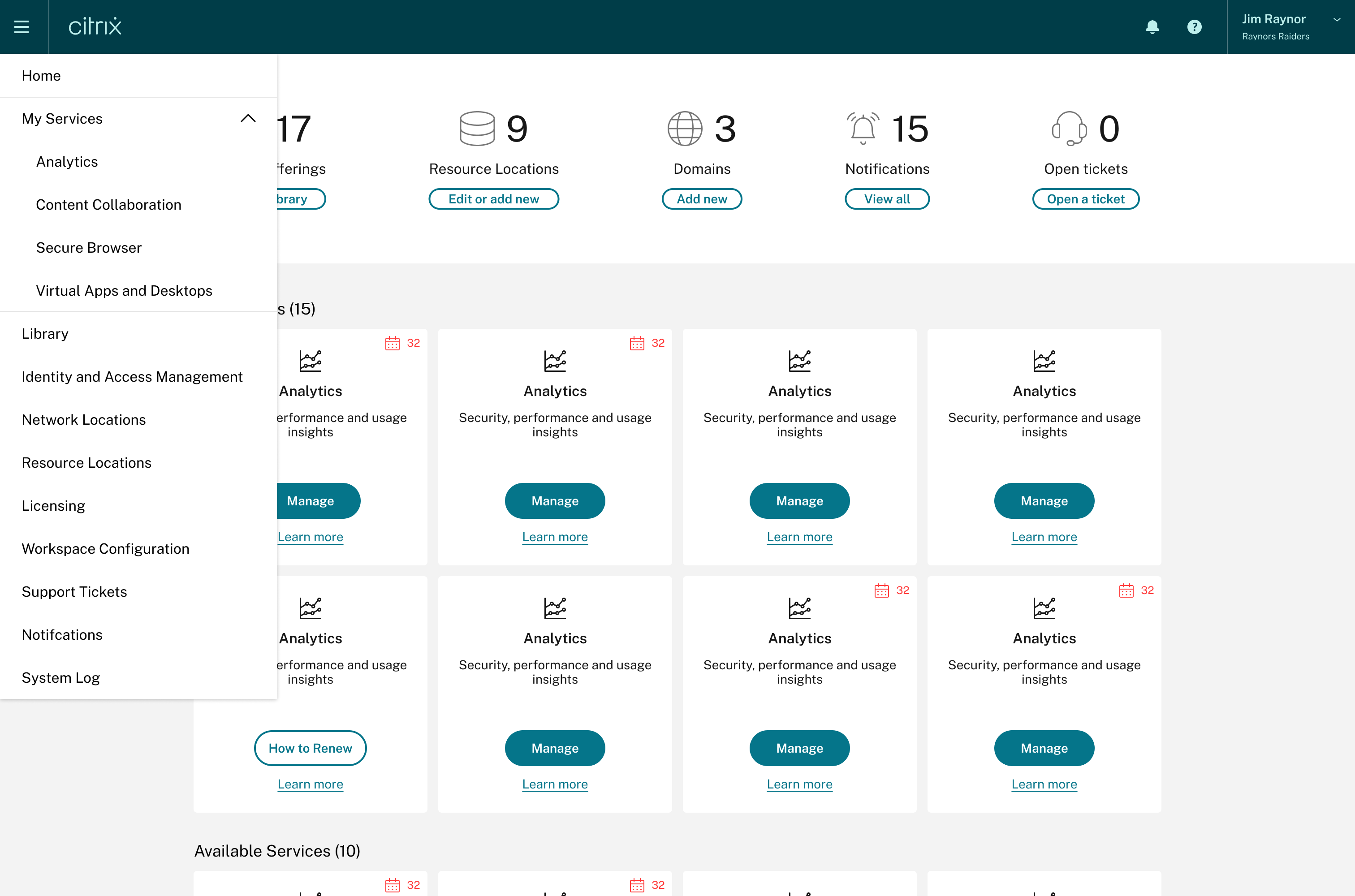The height and width of the screenshot is (896, 1355).
Task: Open Identity and Access Management menu item
Action: coord(132,377)
